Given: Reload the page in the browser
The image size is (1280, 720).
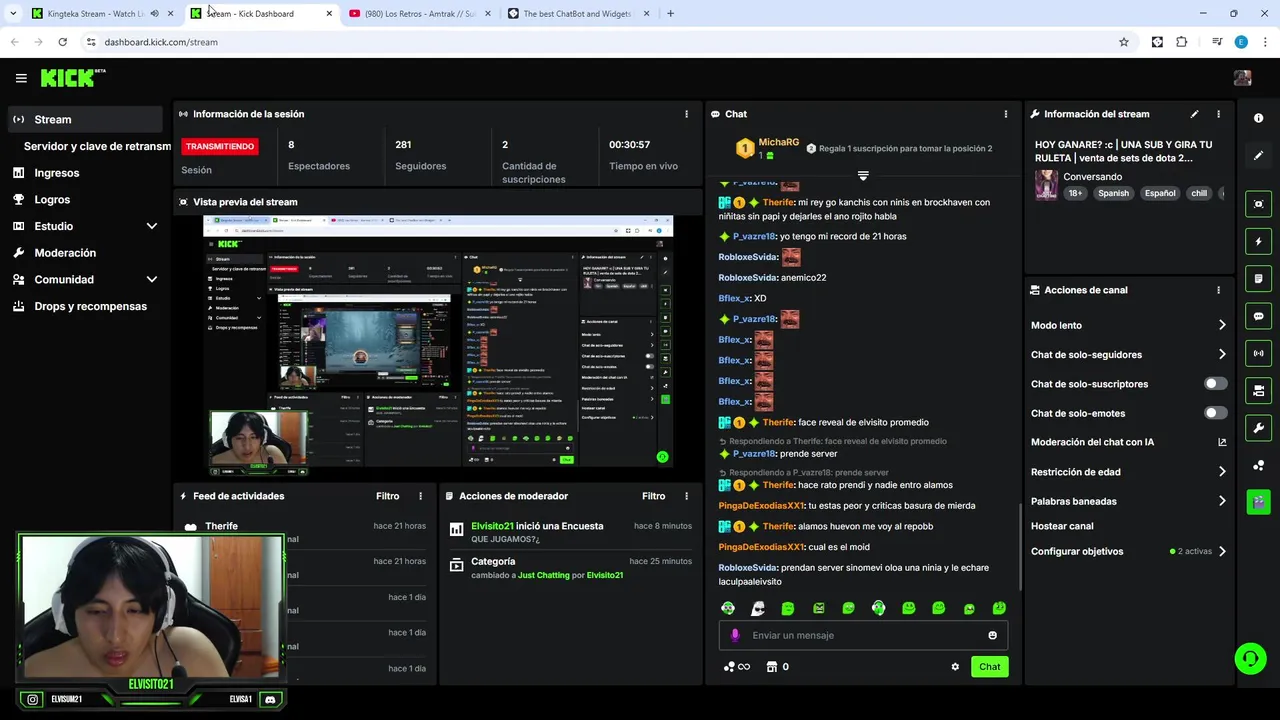Looking at the screenshot, I should pos(62,42).
